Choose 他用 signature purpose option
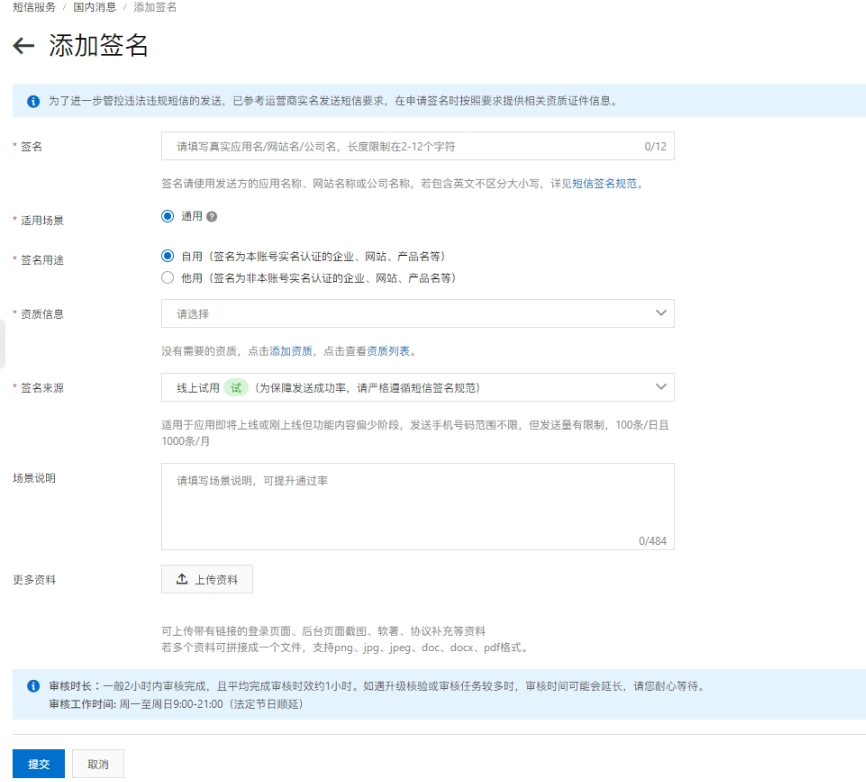866x782 pixels. click(x=167, y=277)
